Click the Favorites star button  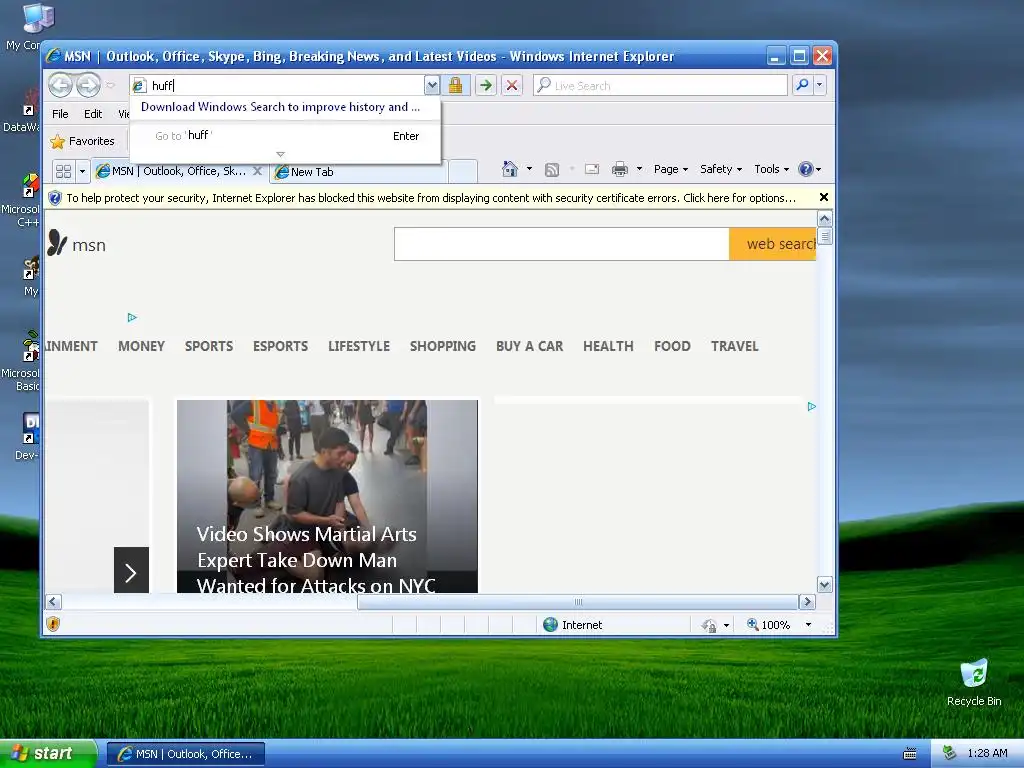point(82,141)
